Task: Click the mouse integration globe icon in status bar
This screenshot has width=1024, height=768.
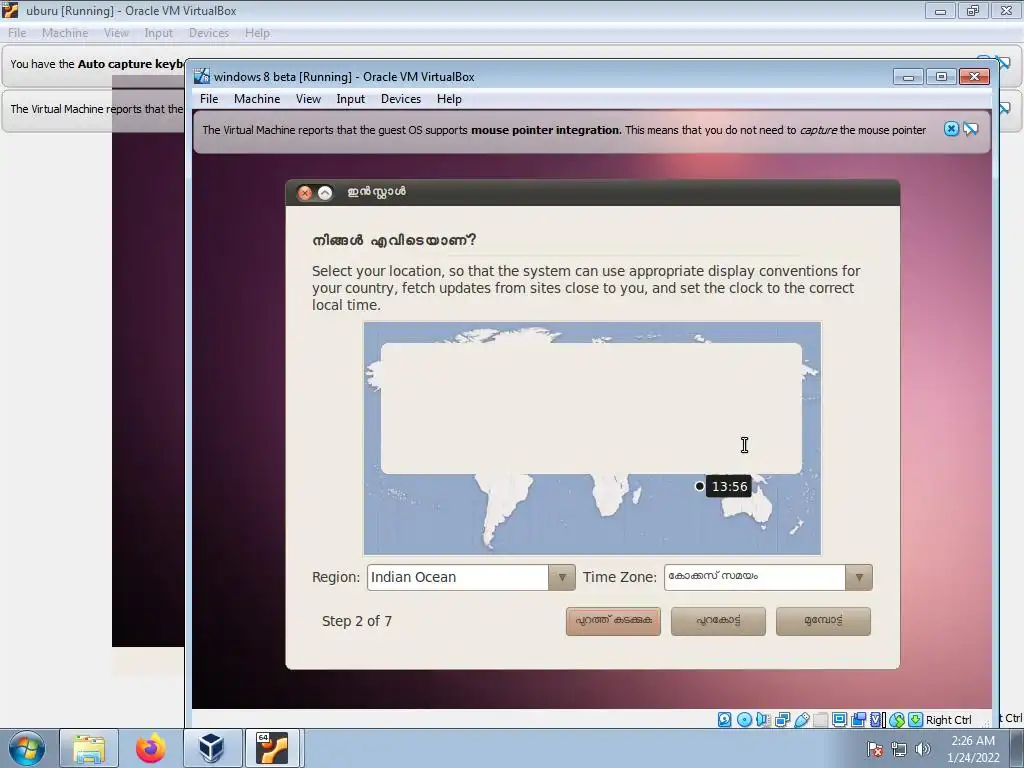Action: coord(897,720)
